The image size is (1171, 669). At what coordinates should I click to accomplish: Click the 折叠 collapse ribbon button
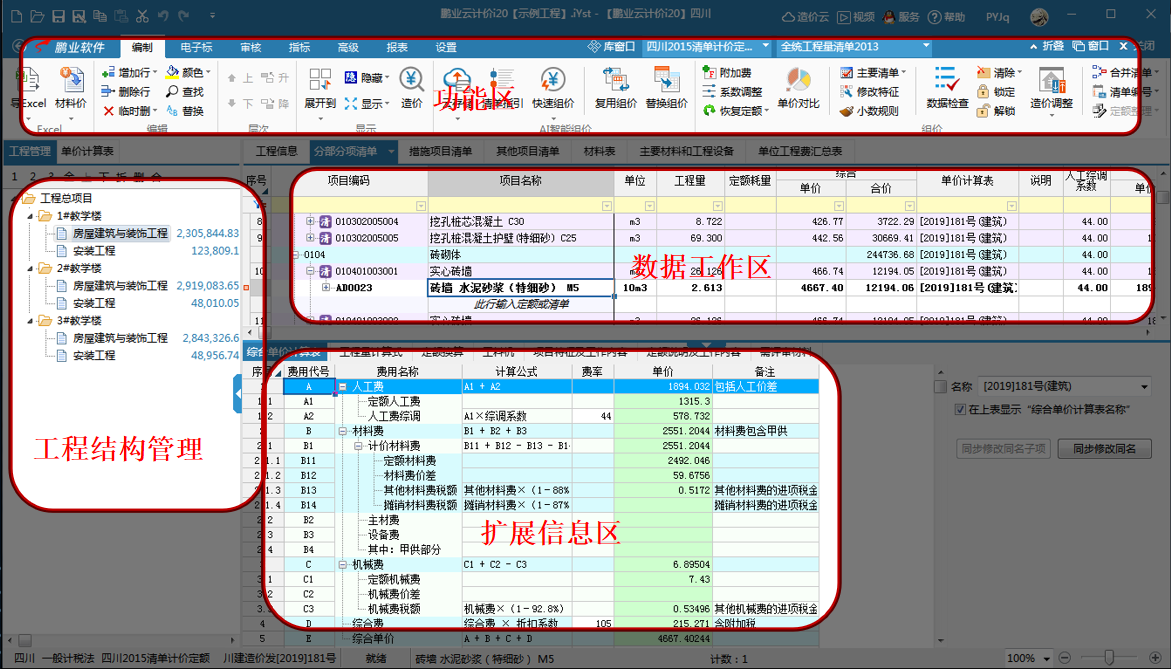[1047, 46]
